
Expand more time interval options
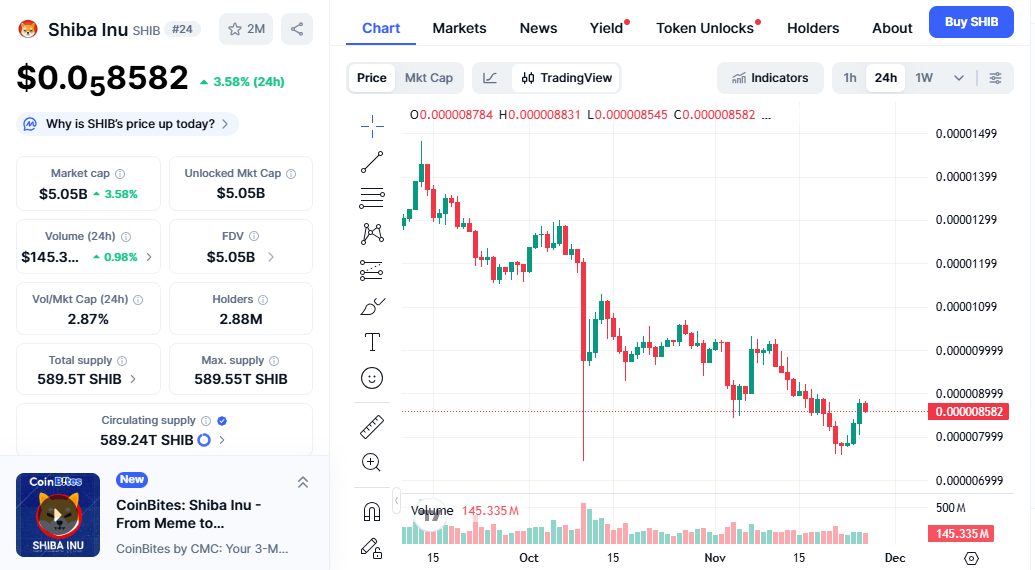(959, 78)
